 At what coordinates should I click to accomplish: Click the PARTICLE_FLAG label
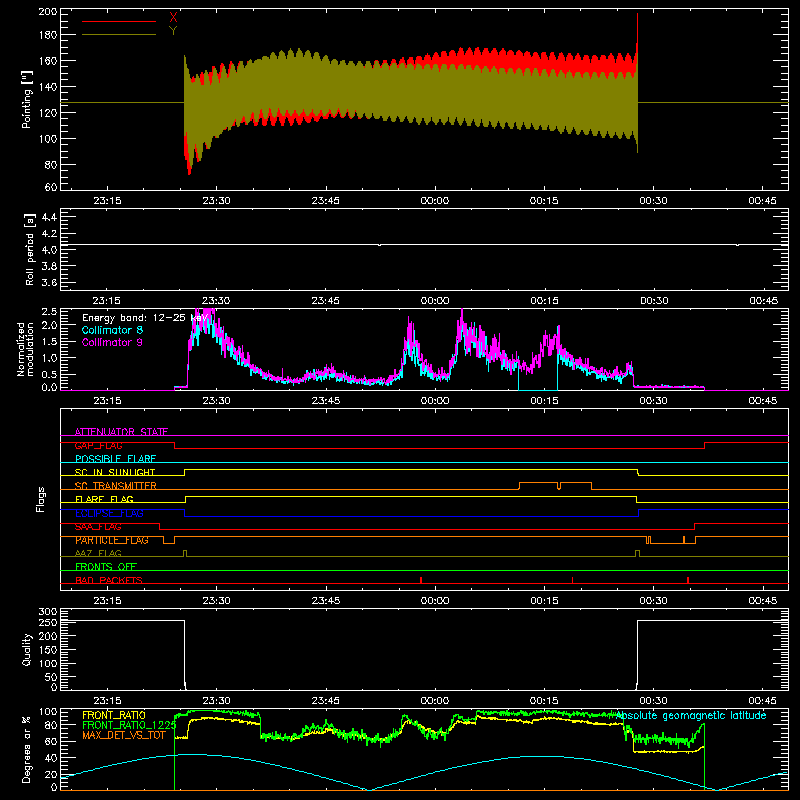pyautogui.click(x=112, y=540)
